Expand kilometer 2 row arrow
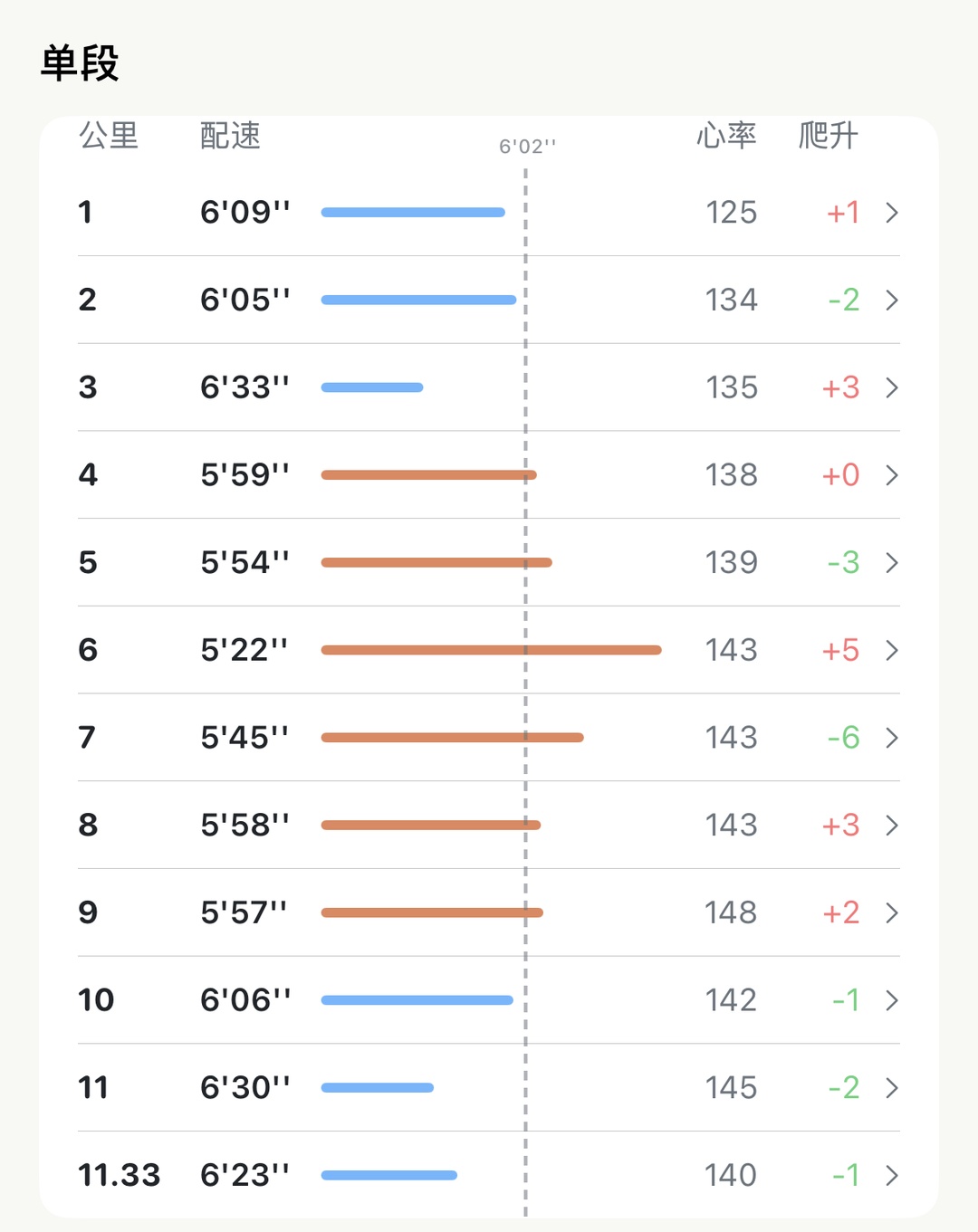This screenshot has width=978, height=1232. (892, 300)
